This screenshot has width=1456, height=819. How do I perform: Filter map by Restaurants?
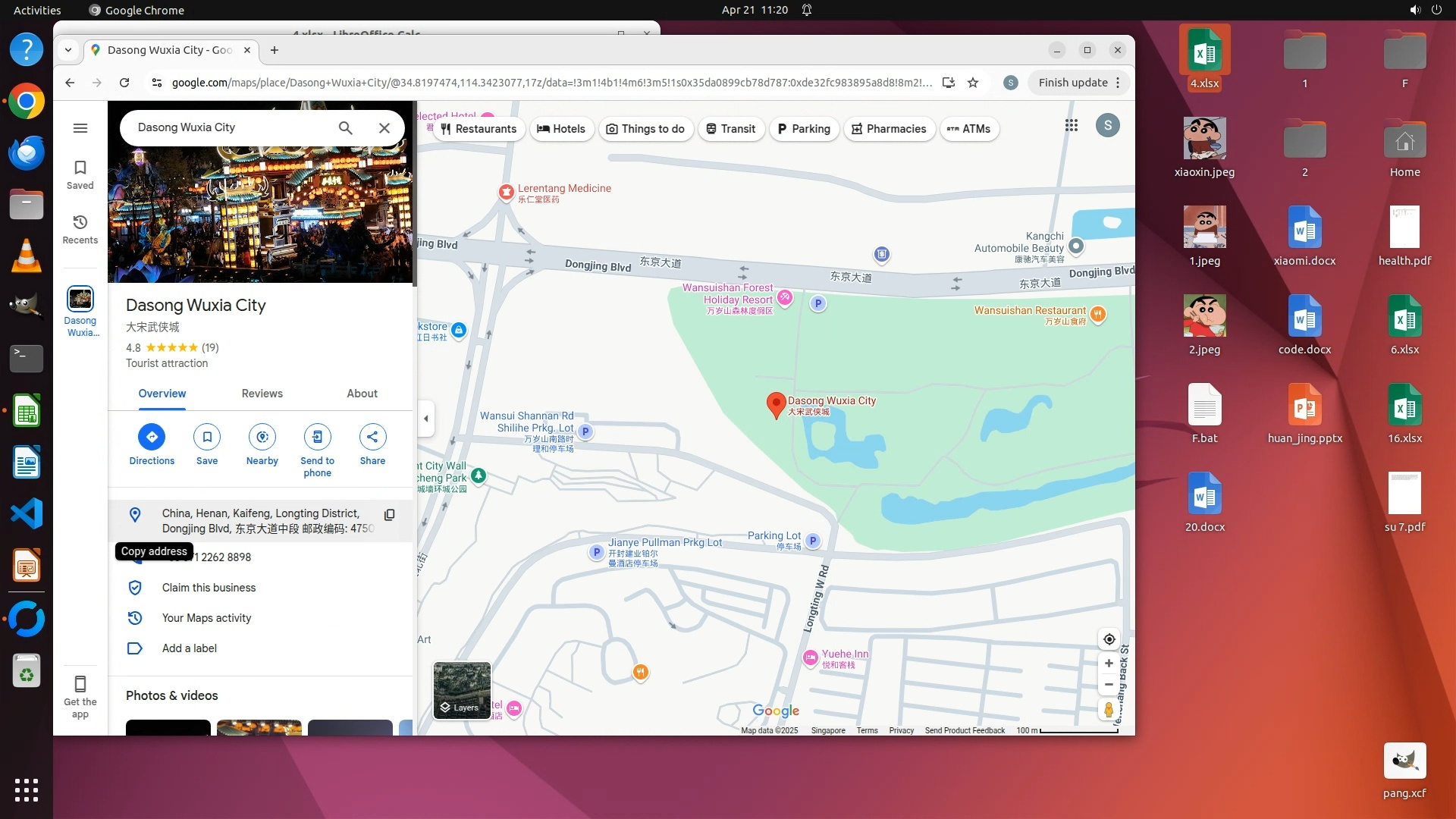[x=479, y=129]
